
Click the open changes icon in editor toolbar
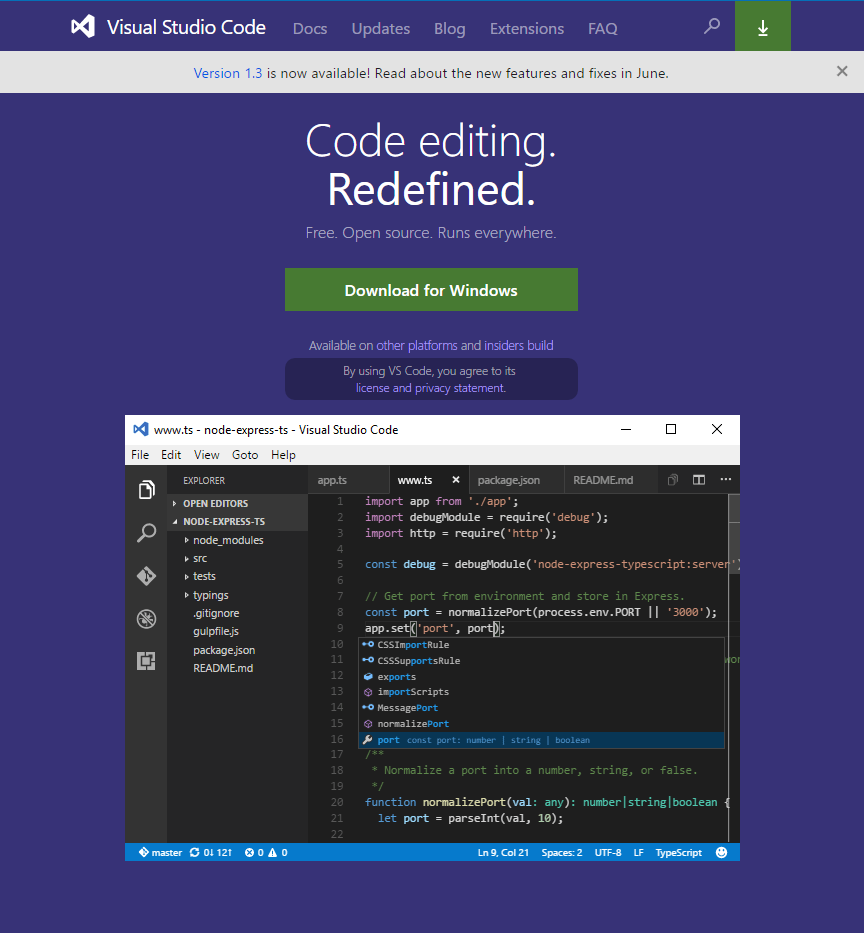672,480
